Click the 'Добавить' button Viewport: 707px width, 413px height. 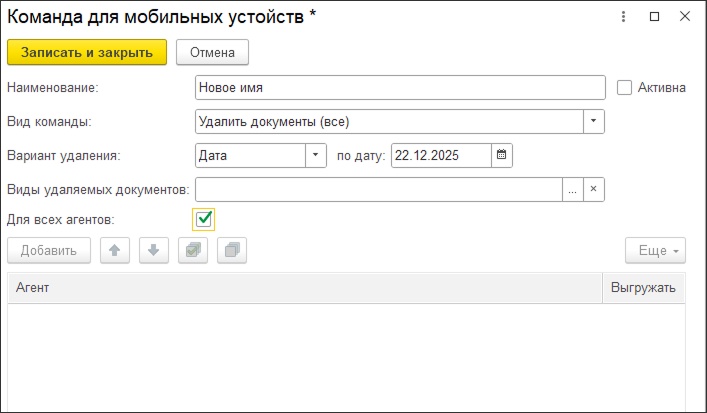point(49,251)
